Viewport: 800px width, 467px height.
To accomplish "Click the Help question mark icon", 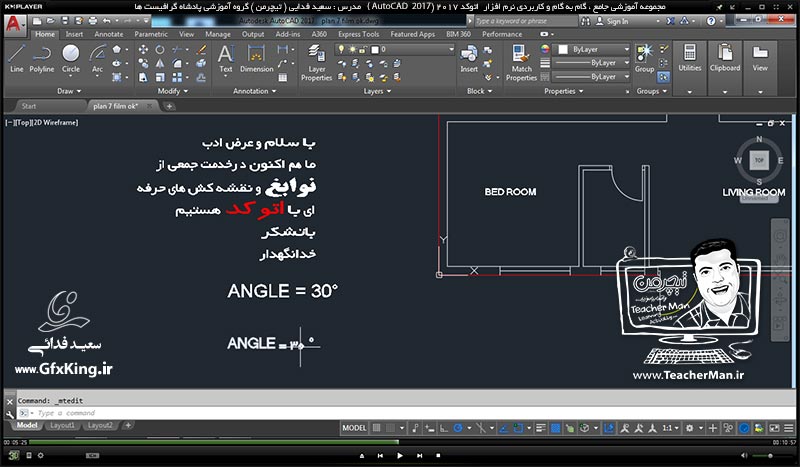I will tap(711, 21).
